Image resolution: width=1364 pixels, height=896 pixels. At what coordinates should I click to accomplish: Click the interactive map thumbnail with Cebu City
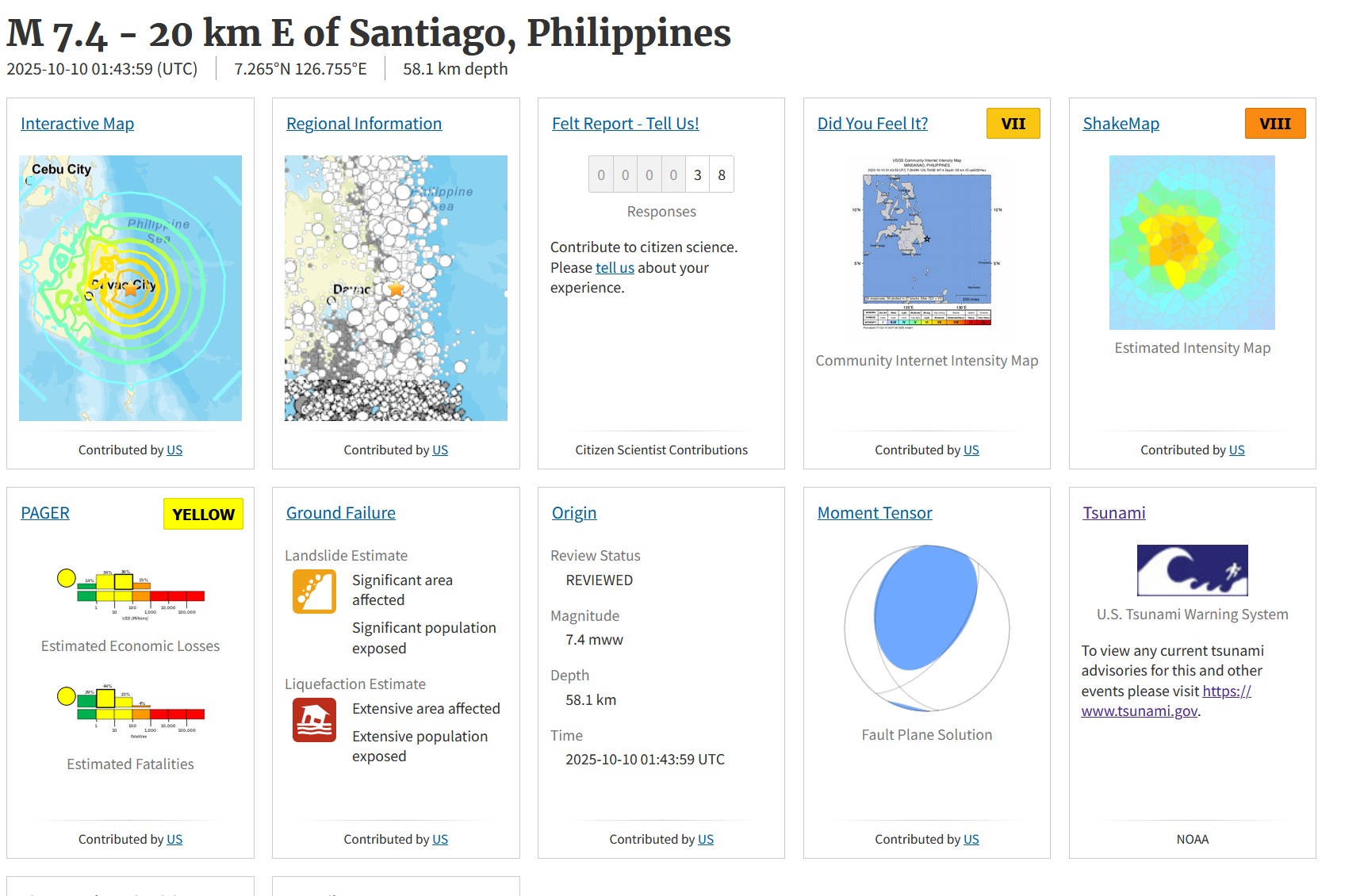tap(130, 288)
